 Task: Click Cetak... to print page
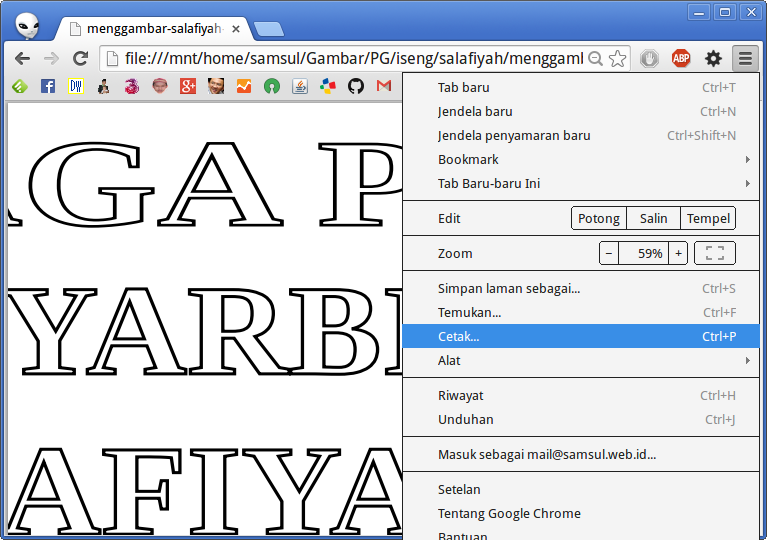point(581,337)
